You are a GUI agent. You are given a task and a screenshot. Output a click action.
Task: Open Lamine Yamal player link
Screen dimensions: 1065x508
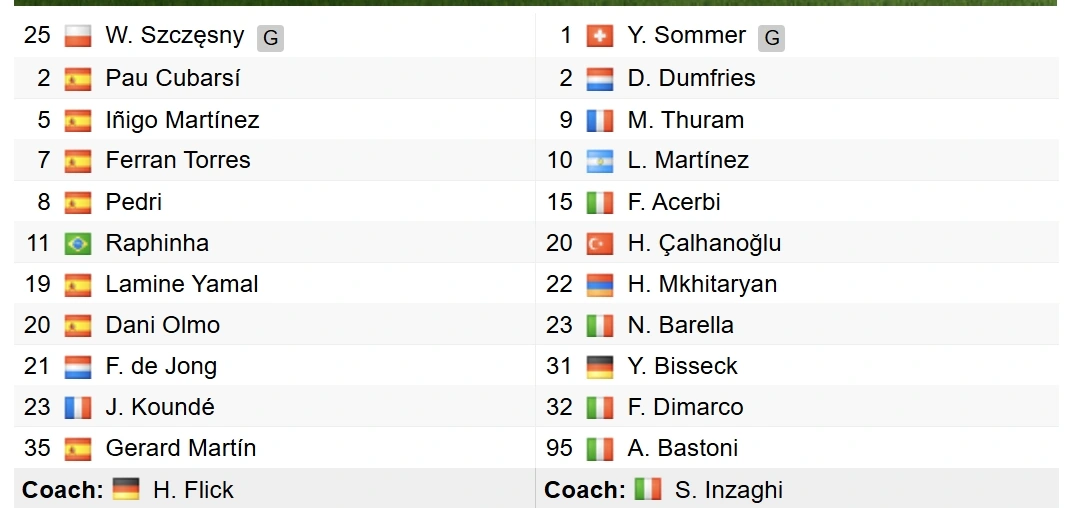coord(182,284)
